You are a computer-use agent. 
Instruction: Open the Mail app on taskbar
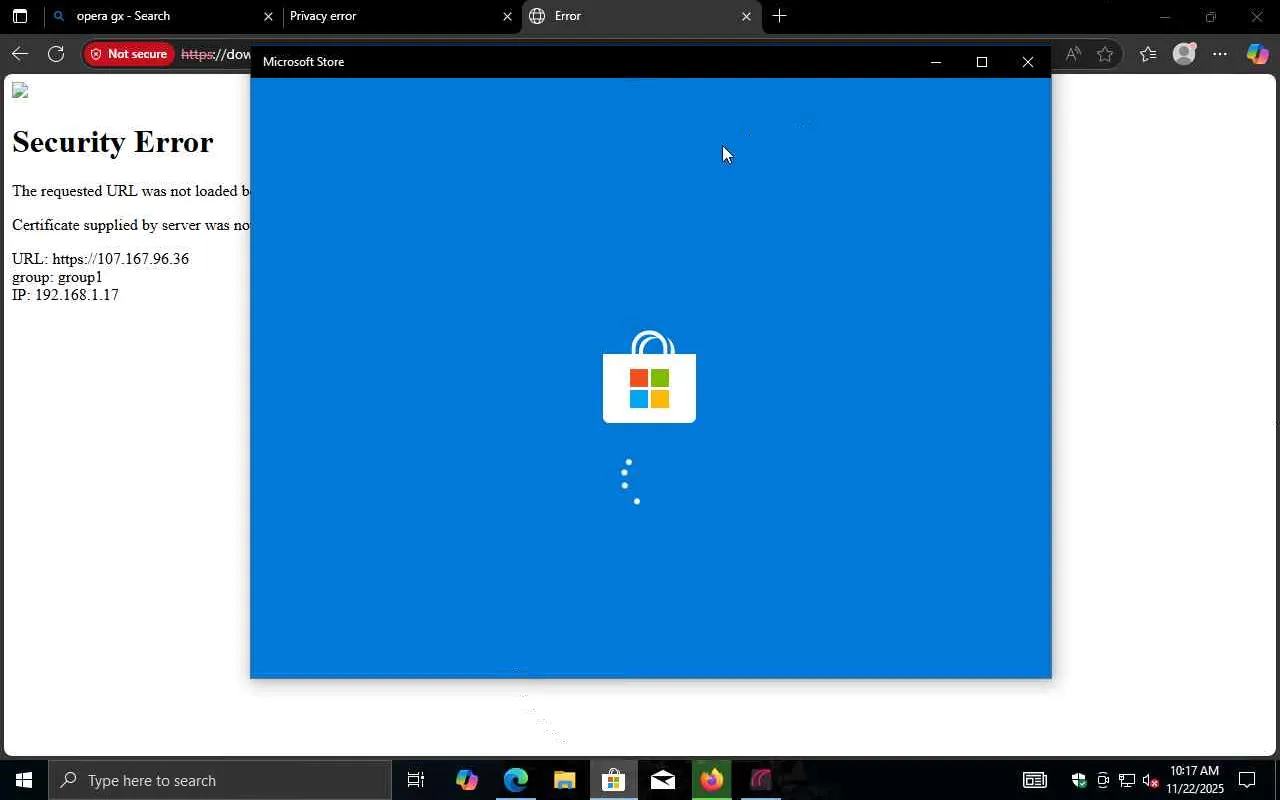pos(662,780)
